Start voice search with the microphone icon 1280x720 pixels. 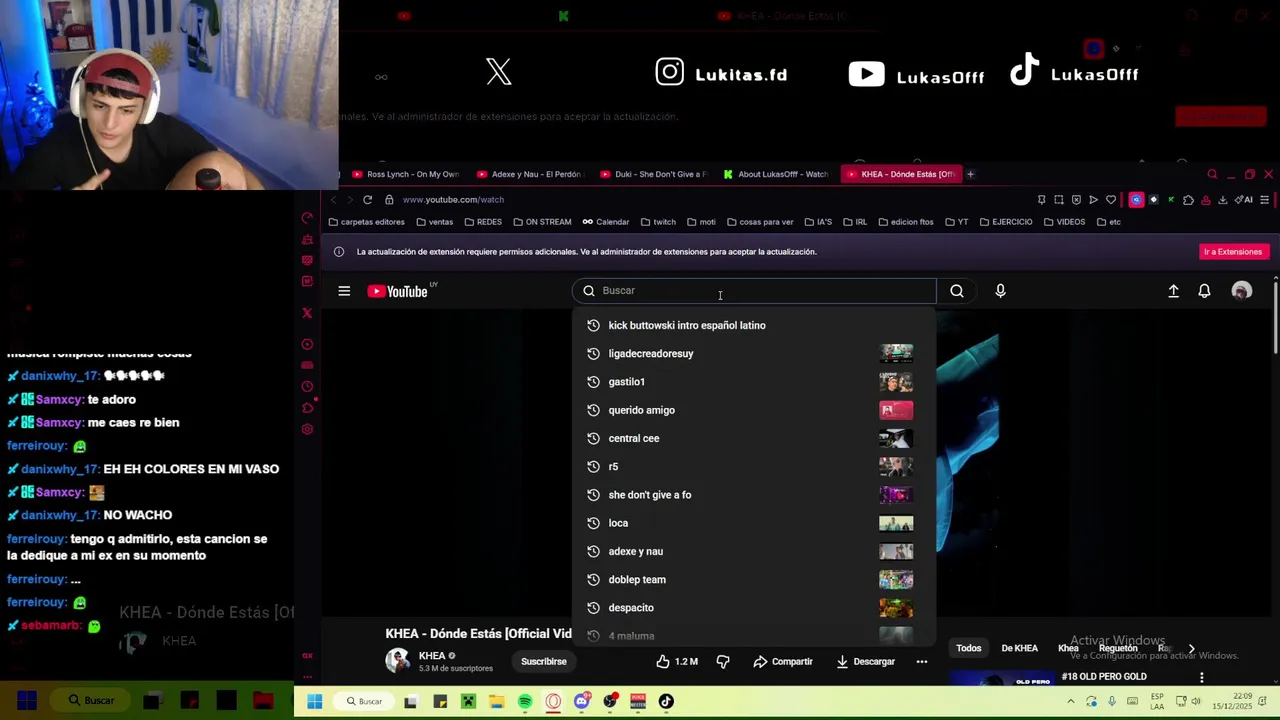pyautogui.click(x=1000, y=291)
